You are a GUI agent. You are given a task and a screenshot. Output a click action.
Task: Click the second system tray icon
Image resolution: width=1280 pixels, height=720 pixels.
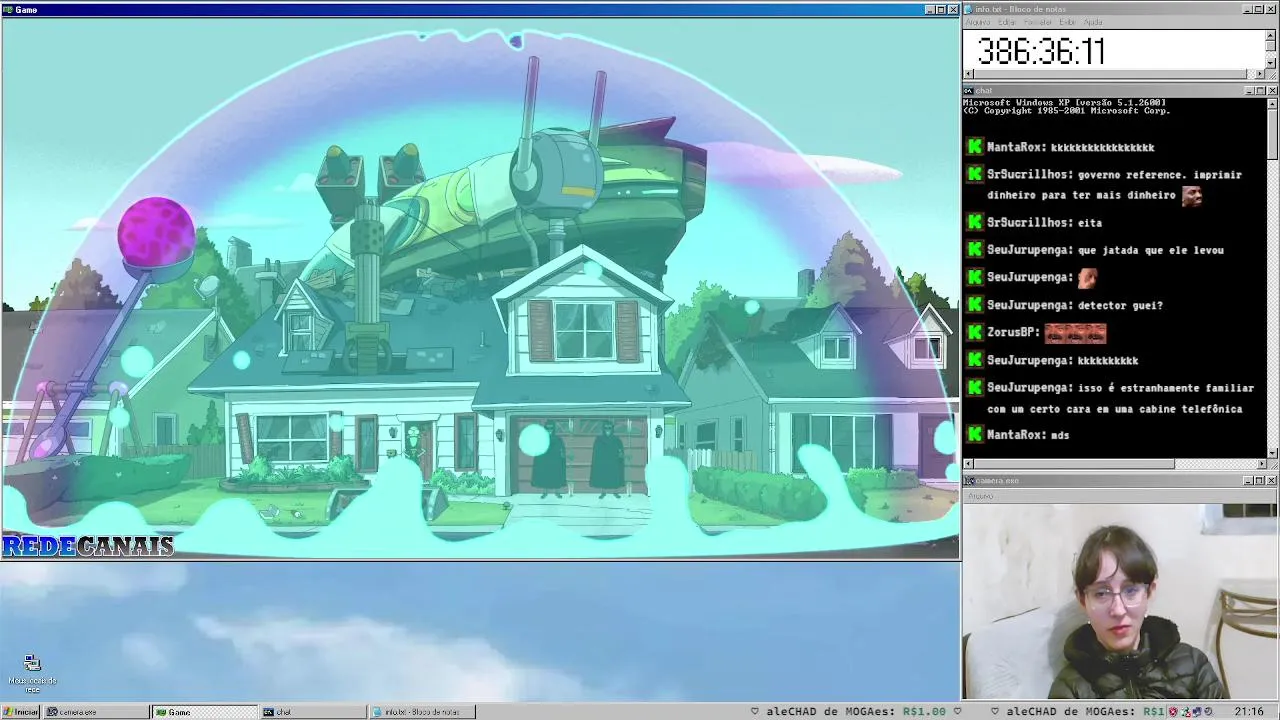(1187, 712)
